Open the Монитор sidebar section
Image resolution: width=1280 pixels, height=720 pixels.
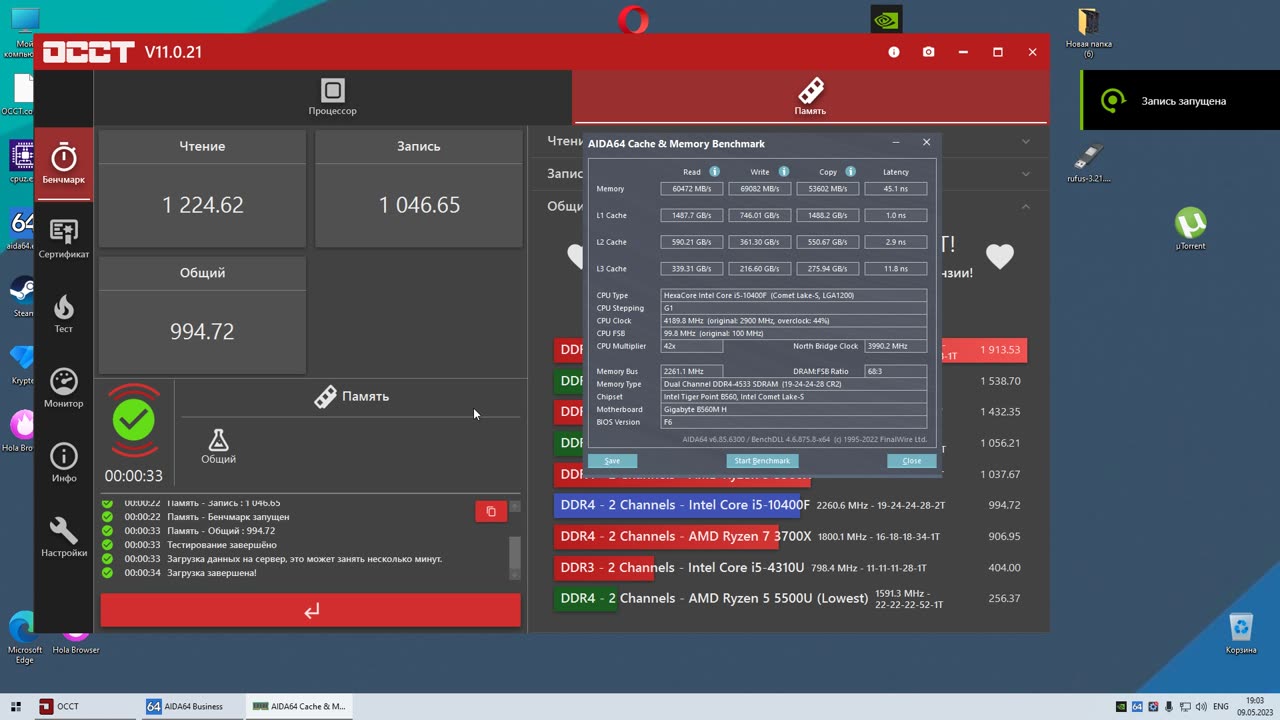pyautogui.click(x=64, y=389)
